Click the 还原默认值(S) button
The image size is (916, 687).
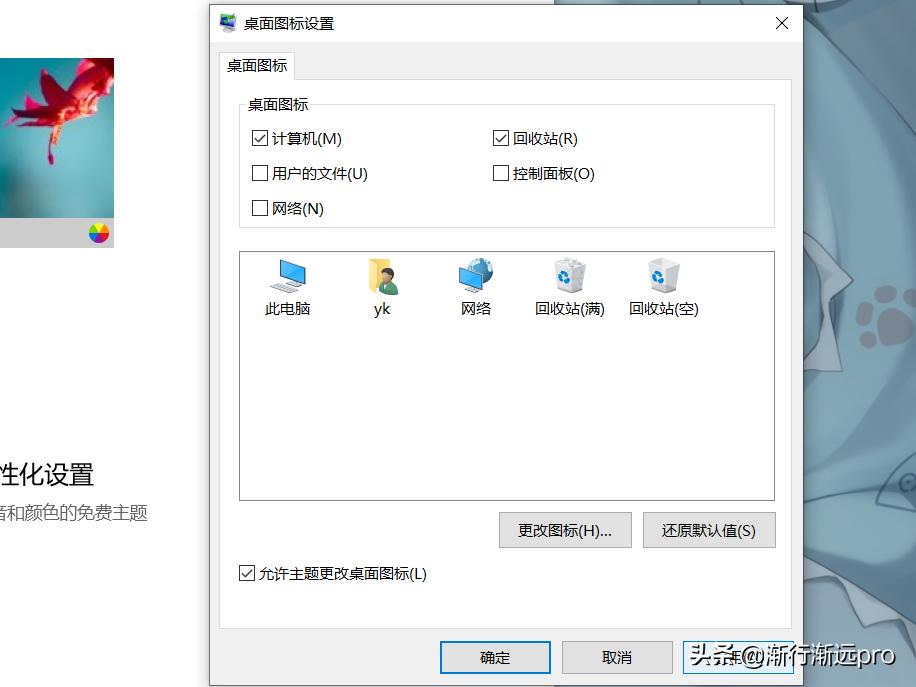click(709, 530)
